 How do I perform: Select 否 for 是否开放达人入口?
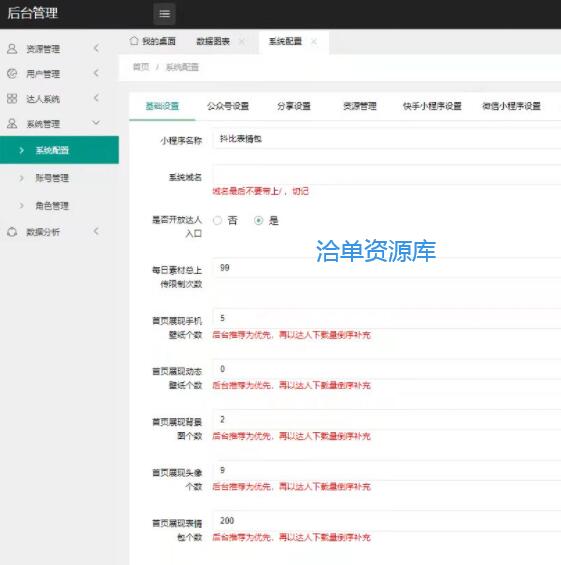217,221
